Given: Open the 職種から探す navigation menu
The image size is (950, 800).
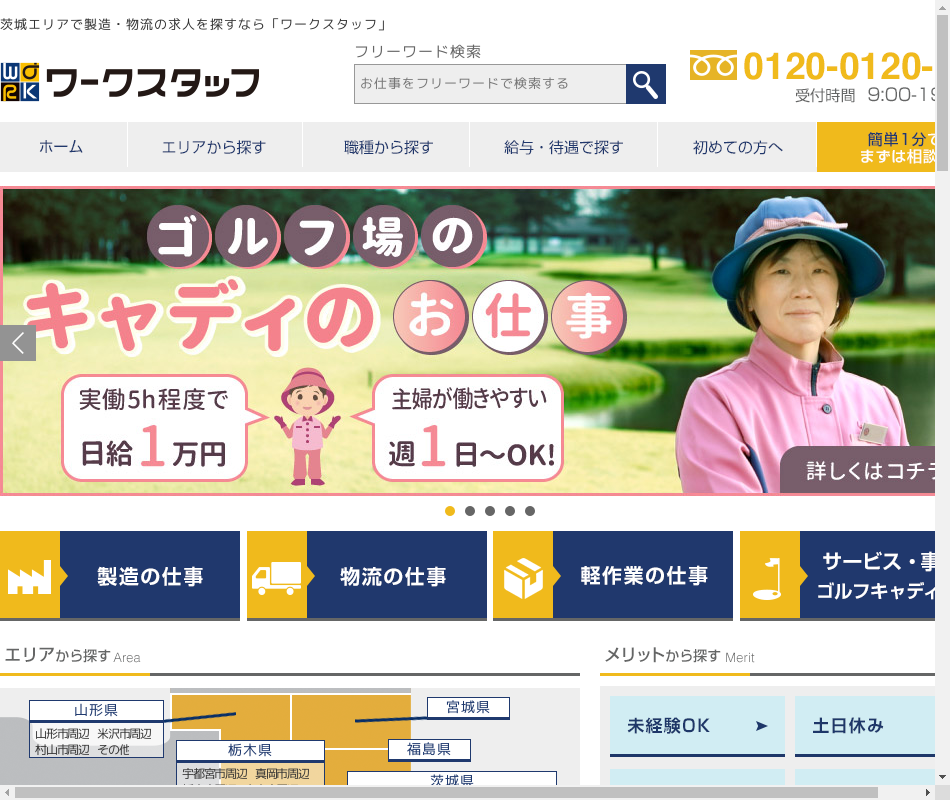Looking at the screenshot, I should [x=385, y=147].
